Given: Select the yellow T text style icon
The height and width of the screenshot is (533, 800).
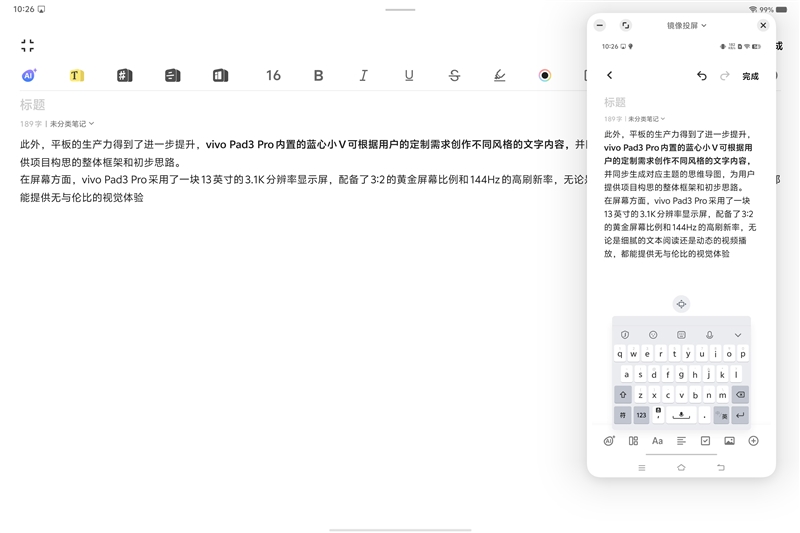Looking at the screenshot, I should tap(77, 75).
